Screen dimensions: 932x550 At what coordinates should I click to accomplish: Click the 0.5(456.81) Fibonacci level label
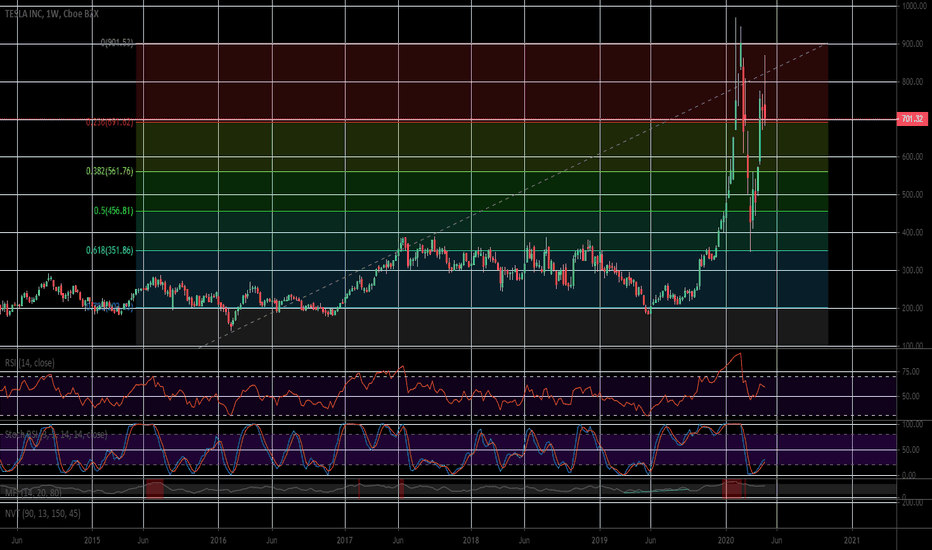coord(114,211)
